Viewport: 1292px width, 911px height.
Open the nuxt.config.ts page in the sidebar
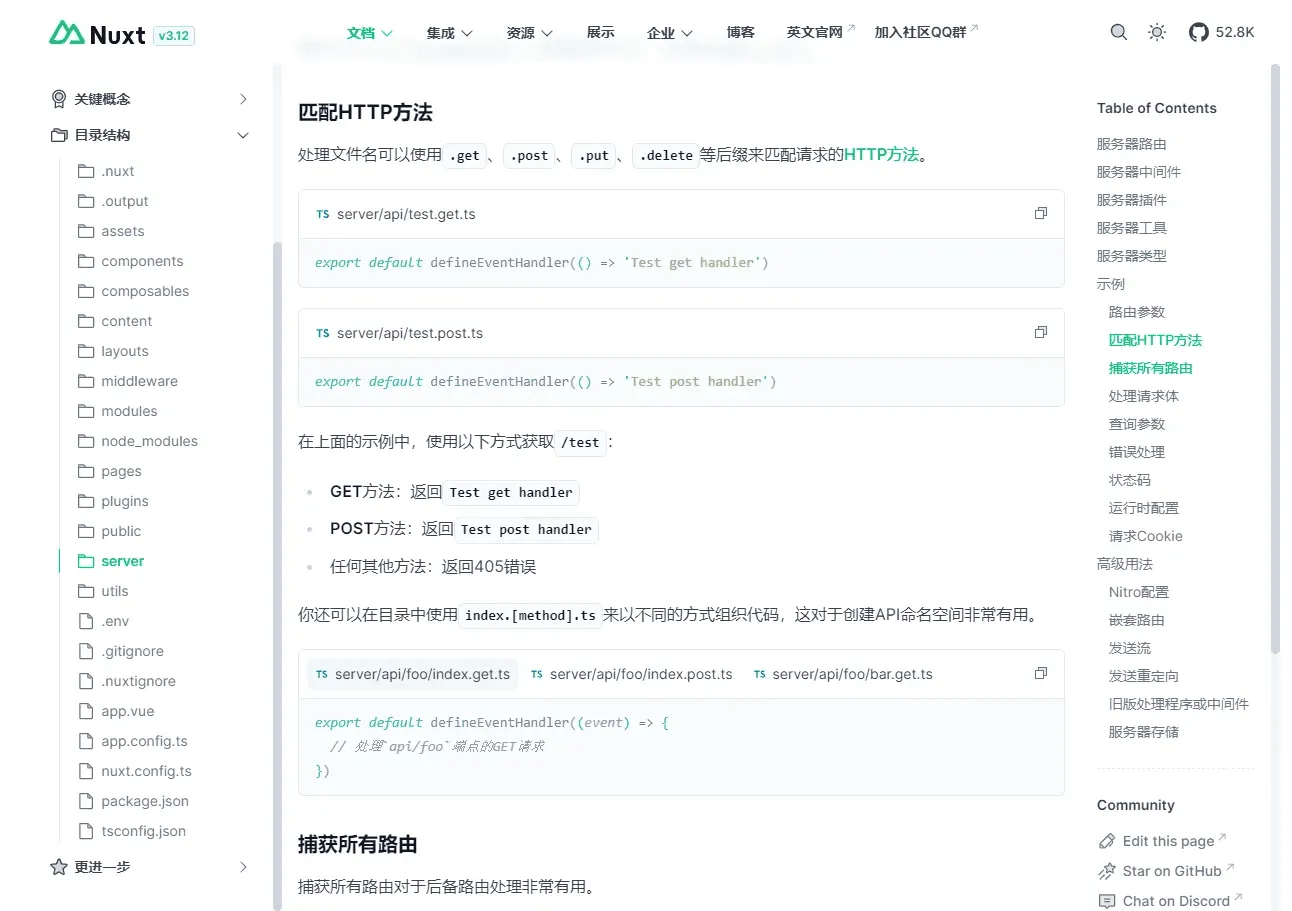tap(146, 771)
